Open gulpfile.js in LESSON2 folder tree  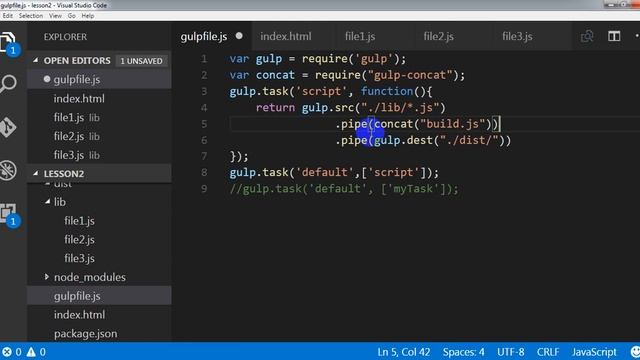tap(99, 296)
